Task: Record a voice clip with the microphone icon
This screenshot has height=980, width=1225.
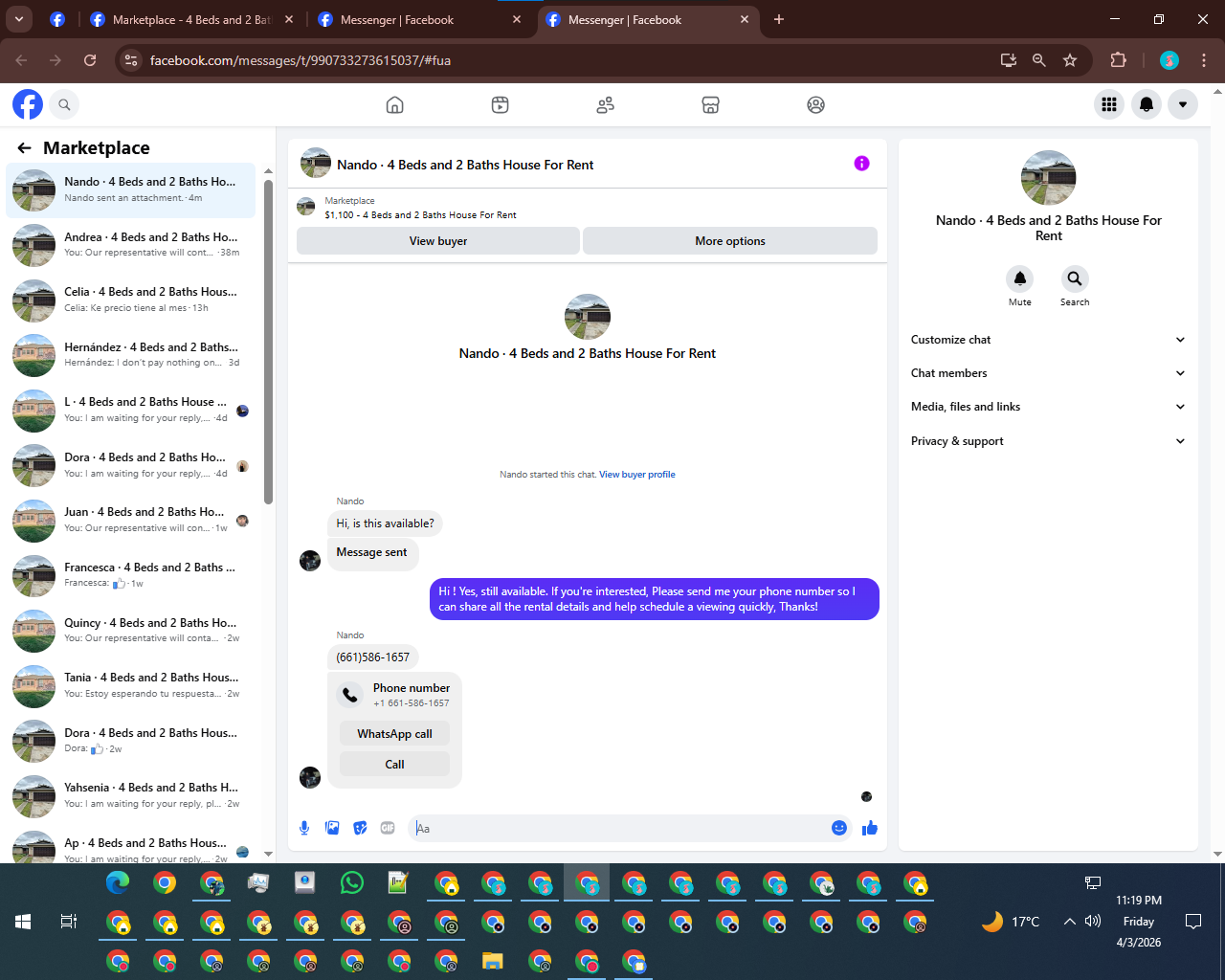Action: click(x=304, y=828)
